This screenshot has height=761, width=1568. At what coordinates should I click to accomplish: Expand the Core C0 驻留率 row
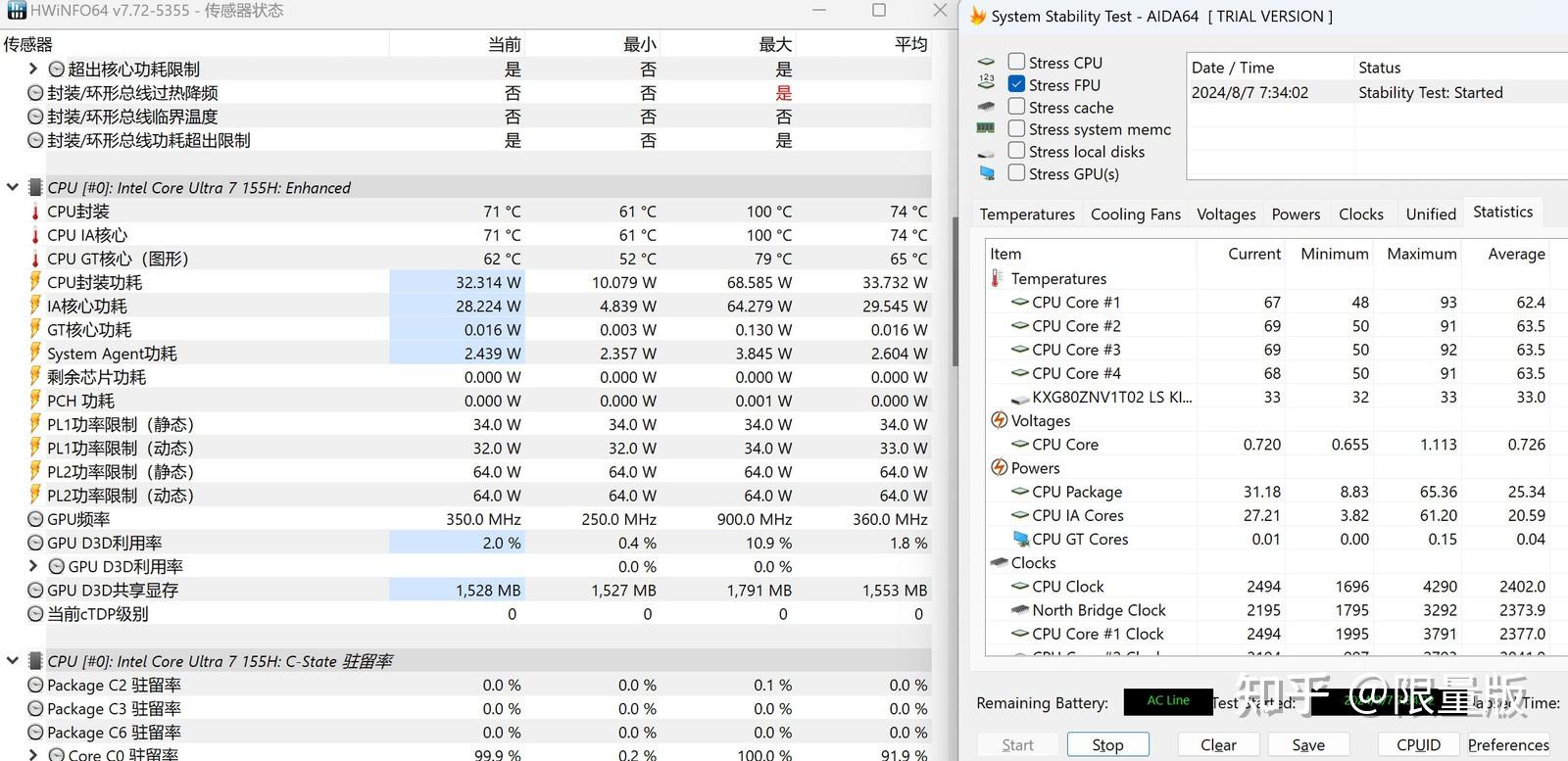33,754
